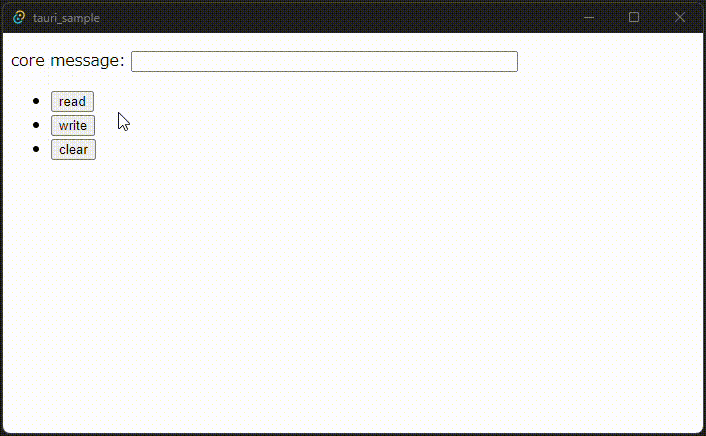This screenshot has width=706, height=436.
Task: Minimize the tauri_sample window
Action: coord(588,18)
